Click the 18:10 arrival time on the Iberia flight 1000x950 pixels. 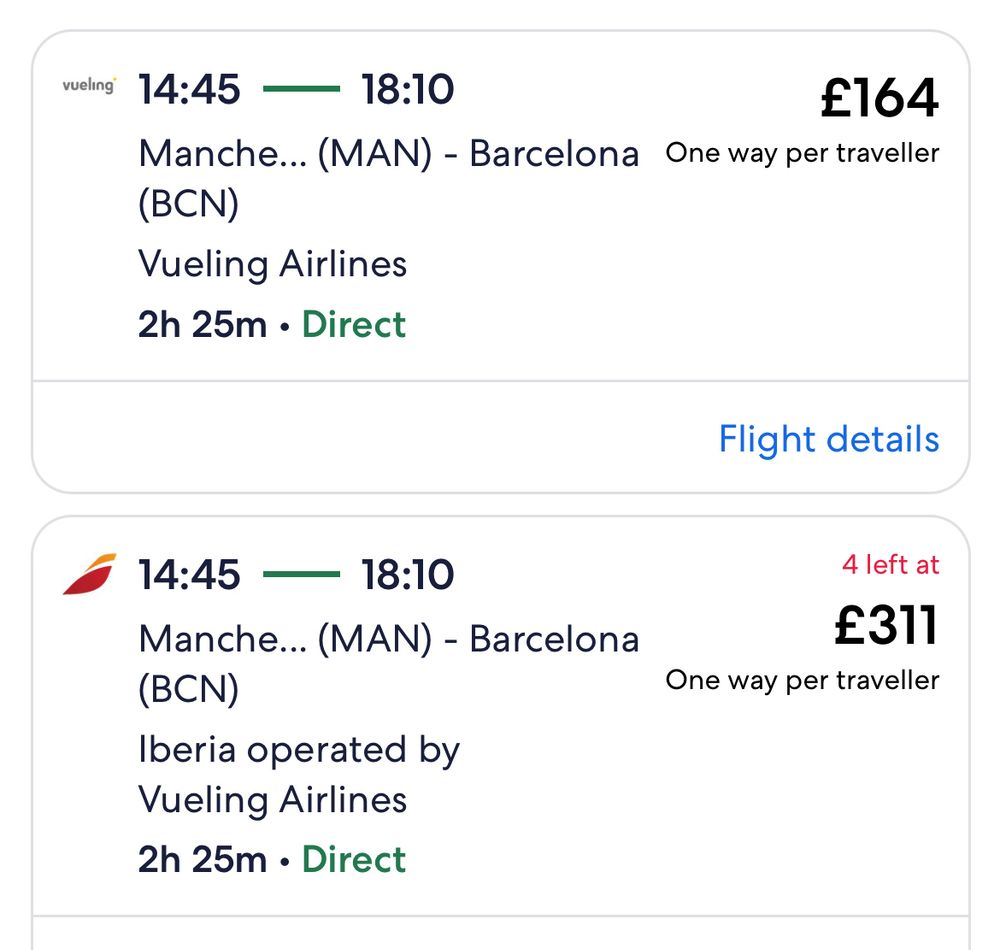[408, 575]
